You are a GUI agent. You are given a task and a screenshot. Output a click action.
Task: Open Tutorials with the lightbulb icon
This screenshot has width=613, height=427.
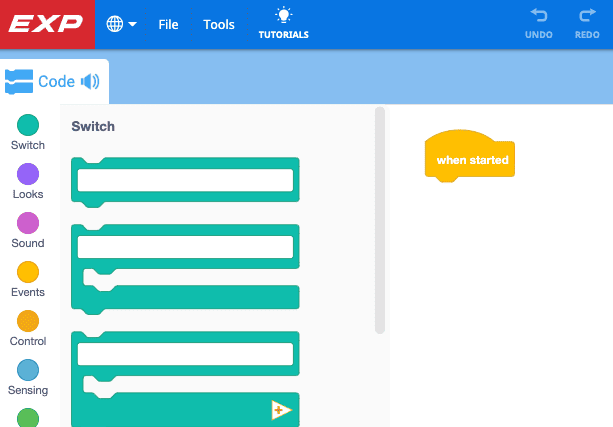coord(285,24)
